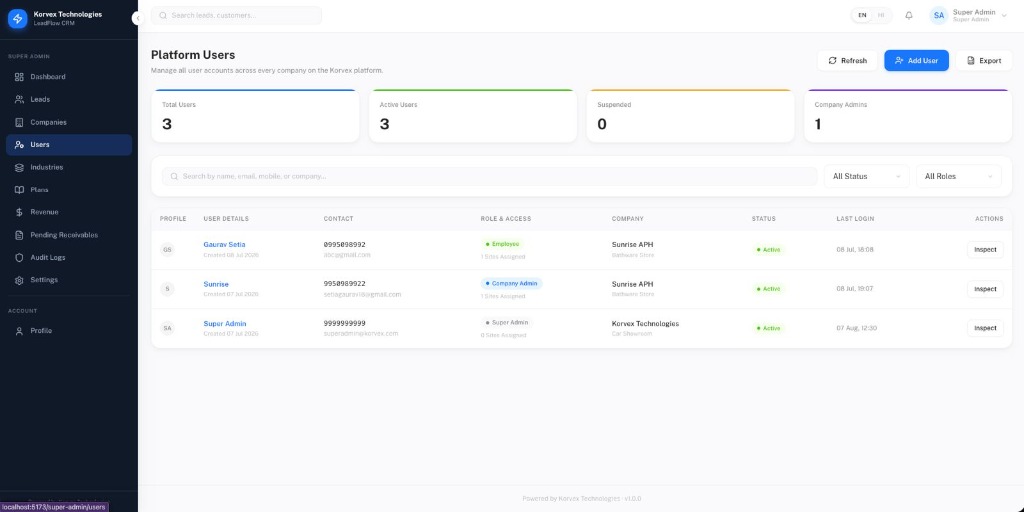Open Pending Receivables page

click(x=69, y=234)
